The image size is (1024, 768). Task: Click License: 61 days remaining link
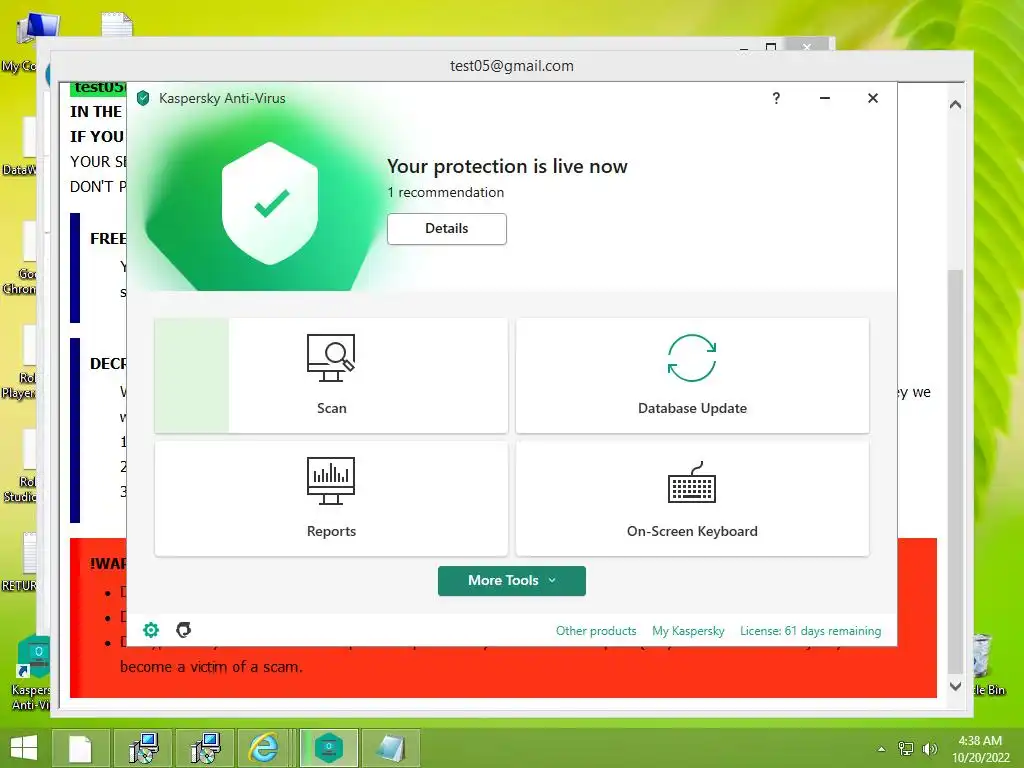tap(810, 631)
